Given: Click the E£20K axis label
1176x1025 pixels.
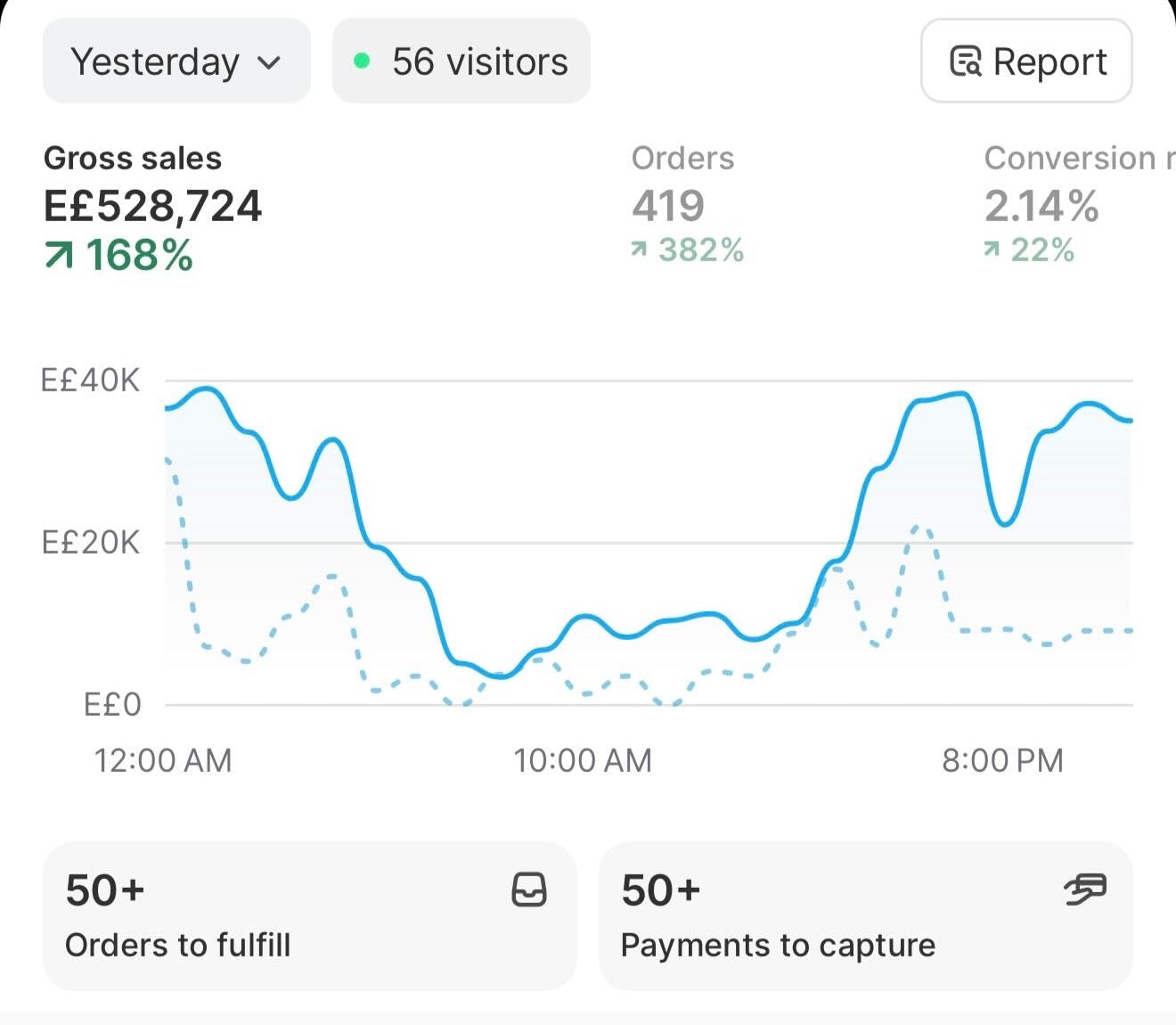Looking at the screenshot, I should pyautogui.click(x=91, y=542).
